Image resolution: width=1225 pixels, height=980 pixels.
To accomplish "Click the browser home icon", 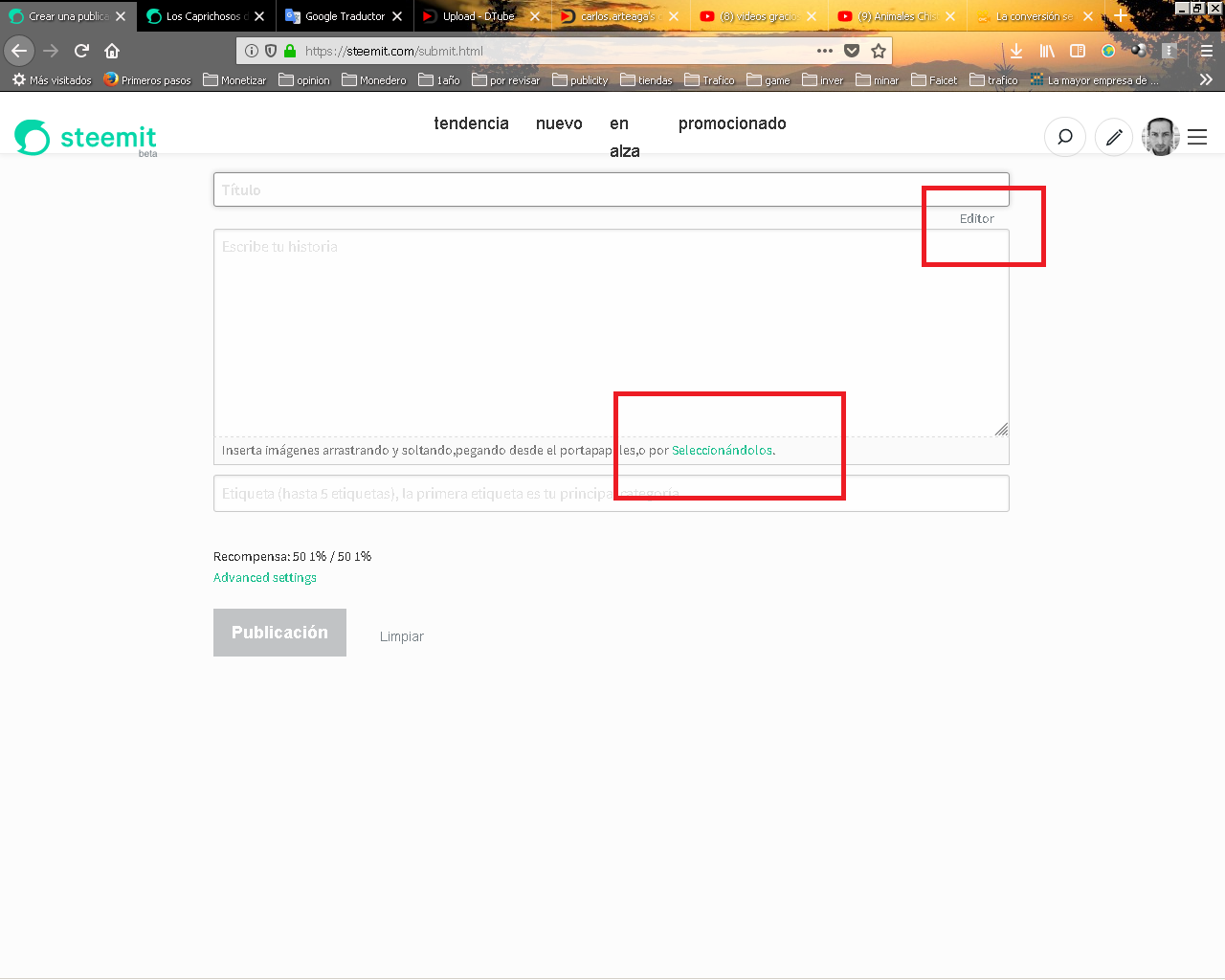I will (x=112, y=51).
